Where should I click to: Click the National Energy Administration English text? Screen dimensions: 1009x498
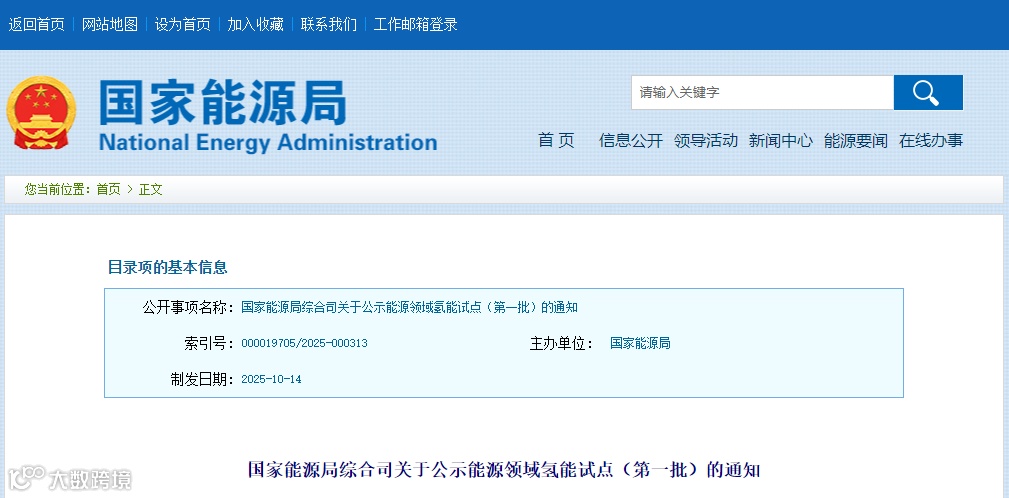coord(268,142)
